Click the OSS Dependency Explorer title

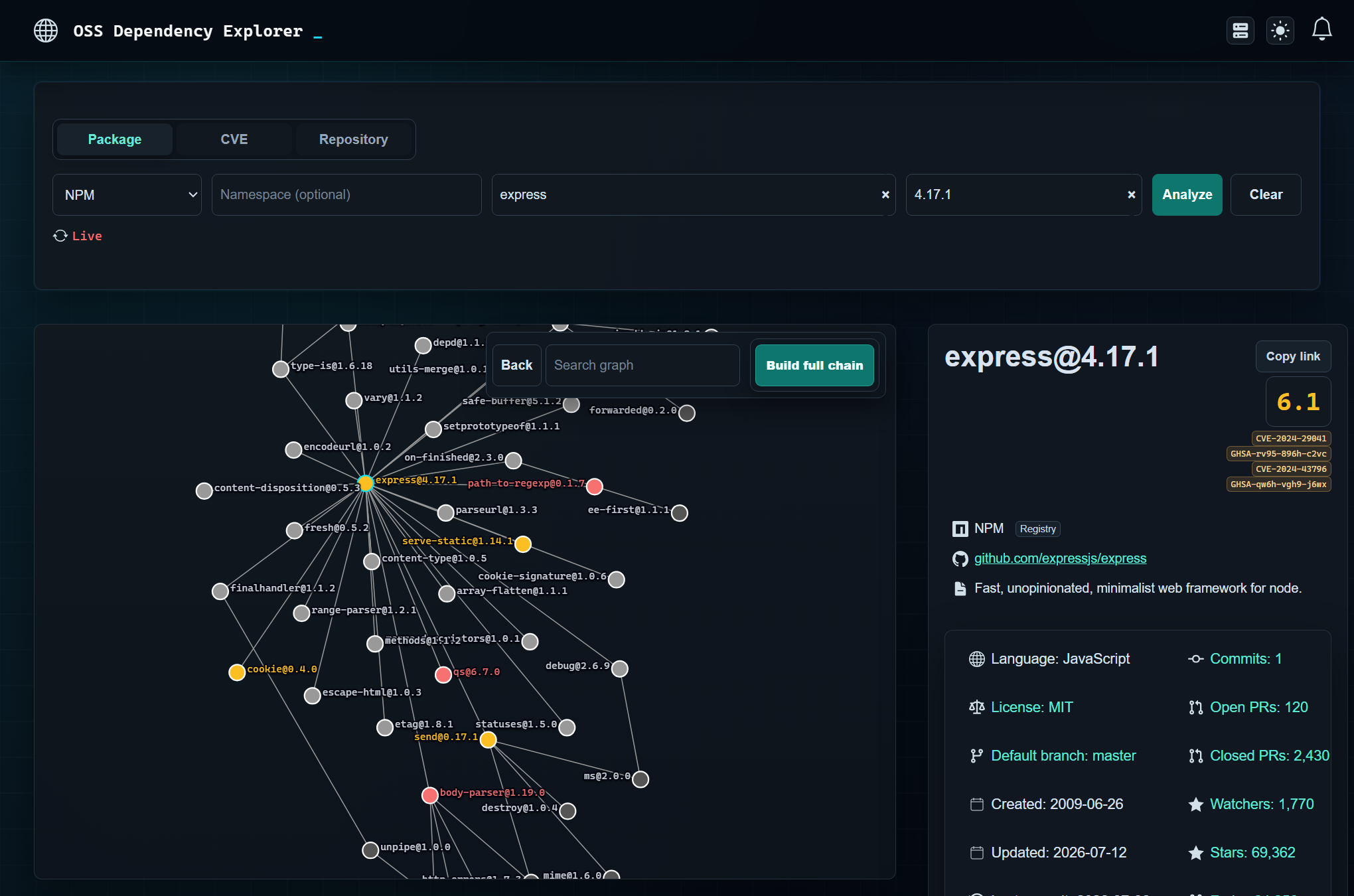tap(188, 31)
